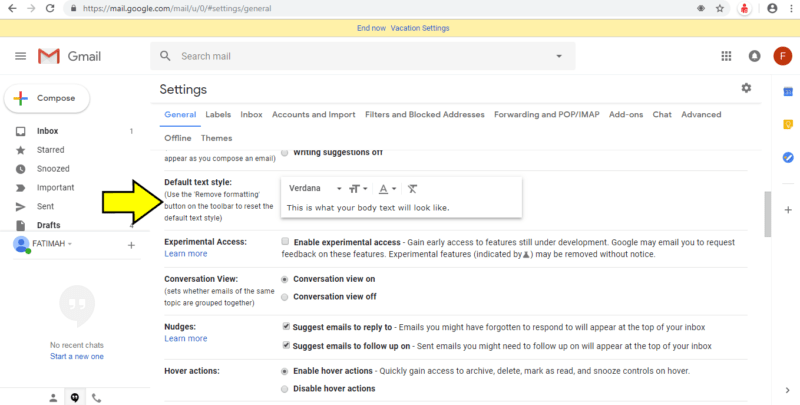Start new chat plus icon beside FATIMAH
Screen dimensions: 800x405
131,245
